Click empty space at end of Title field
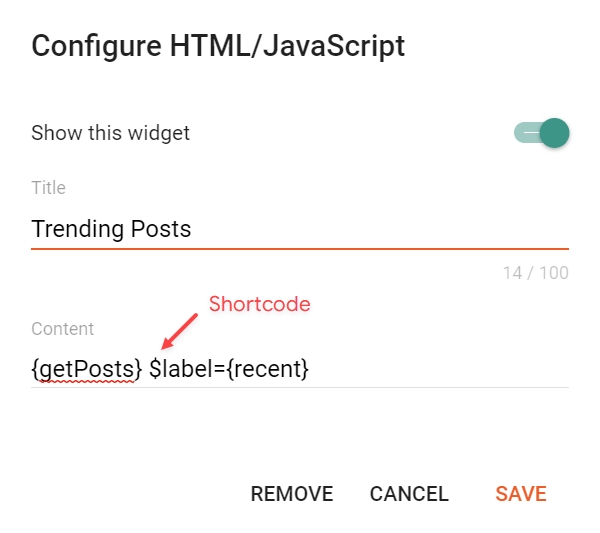This screenshot has height=533, width=600. (400, 229)
